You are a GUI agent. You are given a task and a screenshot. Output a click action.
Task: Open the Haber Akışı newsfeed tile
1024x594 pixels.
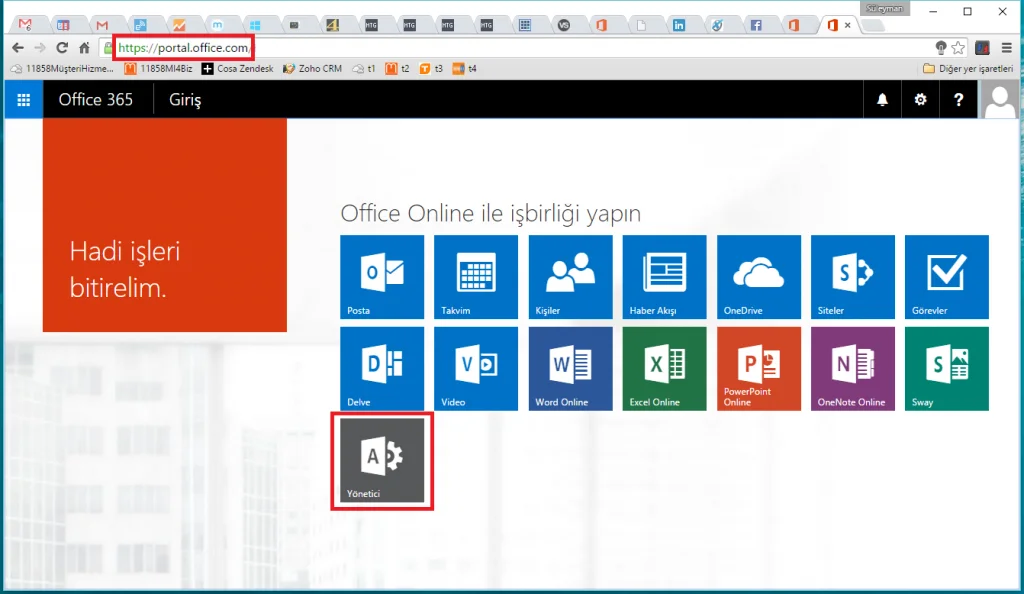(x=664, y=277)
